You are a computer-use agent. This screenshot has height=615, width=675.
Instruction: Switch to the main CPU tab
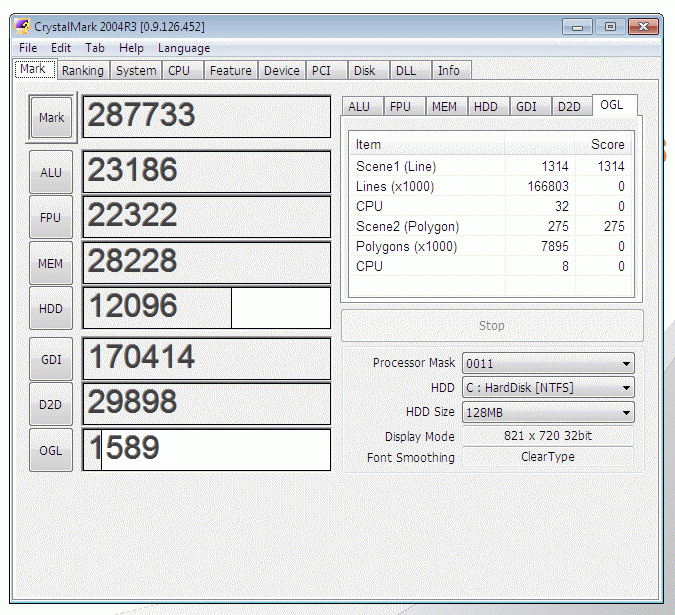(x=183, y=71)
